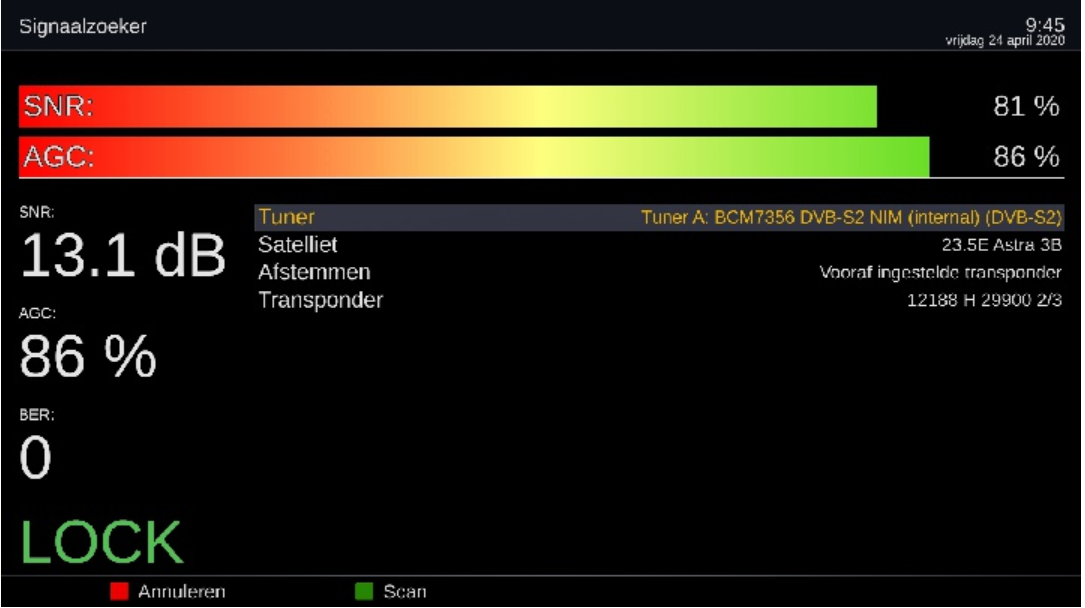Click the red Annuleren icon

coord(118,589)
